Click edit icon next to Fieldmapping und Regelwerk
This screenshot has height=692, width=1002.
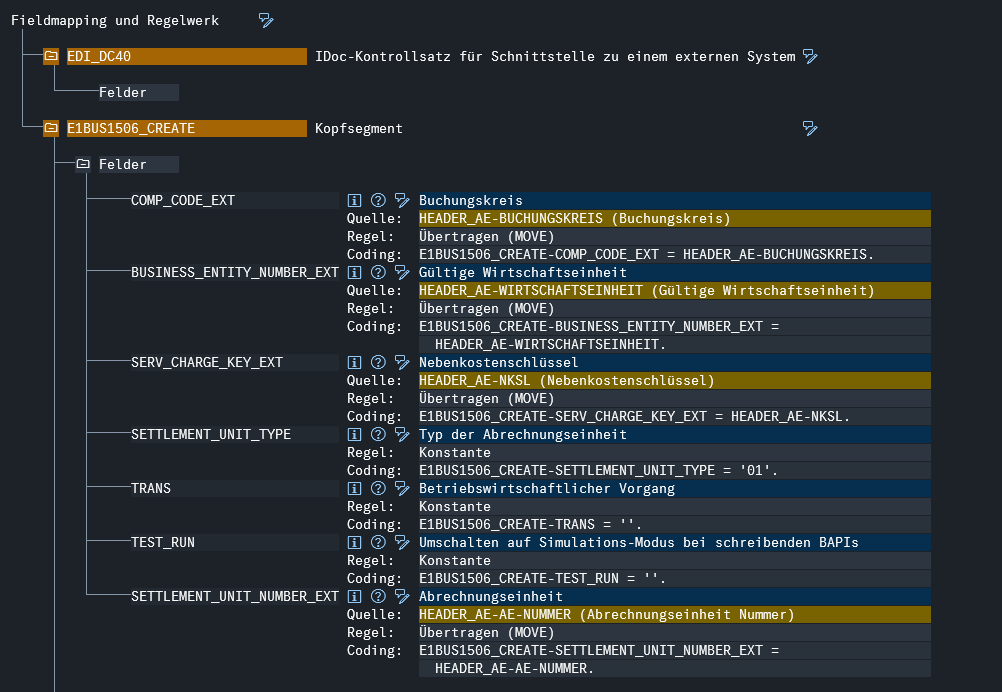pyautogui.click(x=266, y=20)
